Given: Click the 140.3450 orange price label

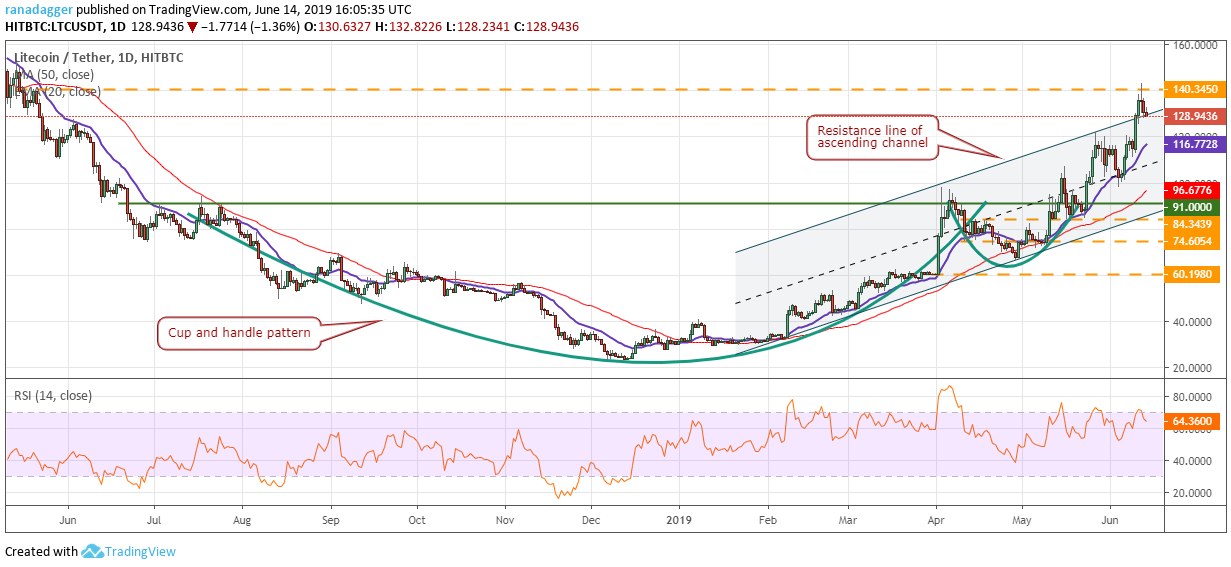Looking at the screenshot, I should pyautogui.click(x=1195, y=89).
